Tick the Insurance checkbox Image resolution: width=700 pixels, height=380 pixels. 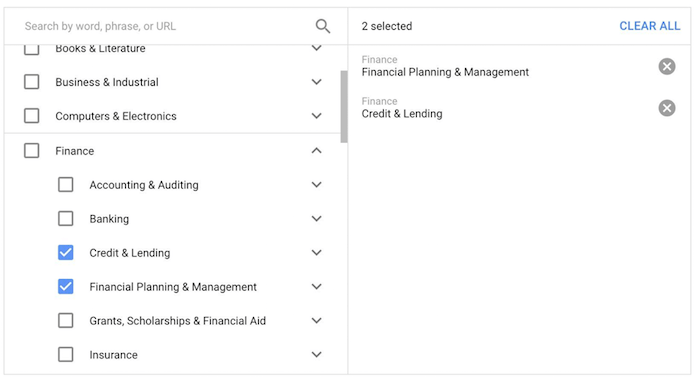66,355
